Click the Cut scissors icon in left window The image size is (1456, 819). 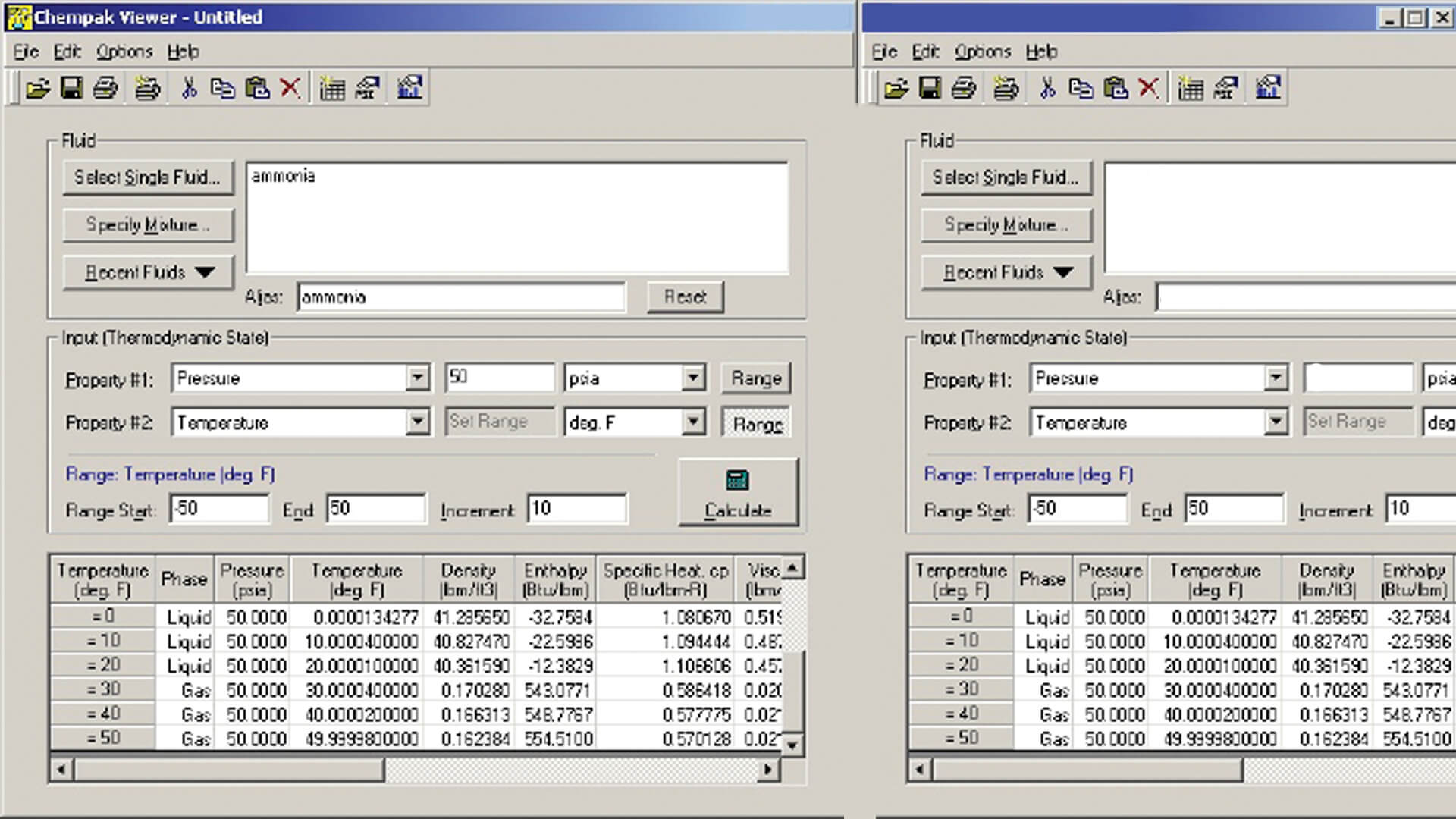coord(189,89)
